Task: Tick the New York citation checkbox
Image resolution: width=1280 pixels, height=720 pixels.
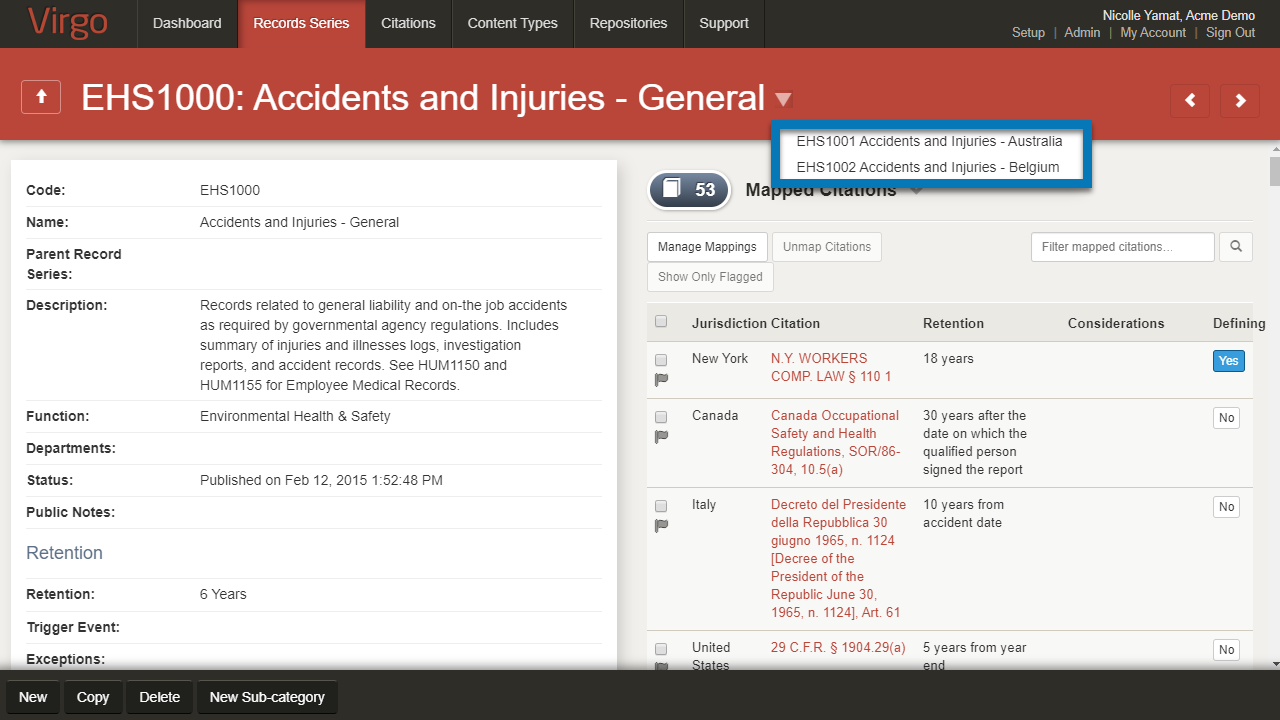Action: [661, 360]
